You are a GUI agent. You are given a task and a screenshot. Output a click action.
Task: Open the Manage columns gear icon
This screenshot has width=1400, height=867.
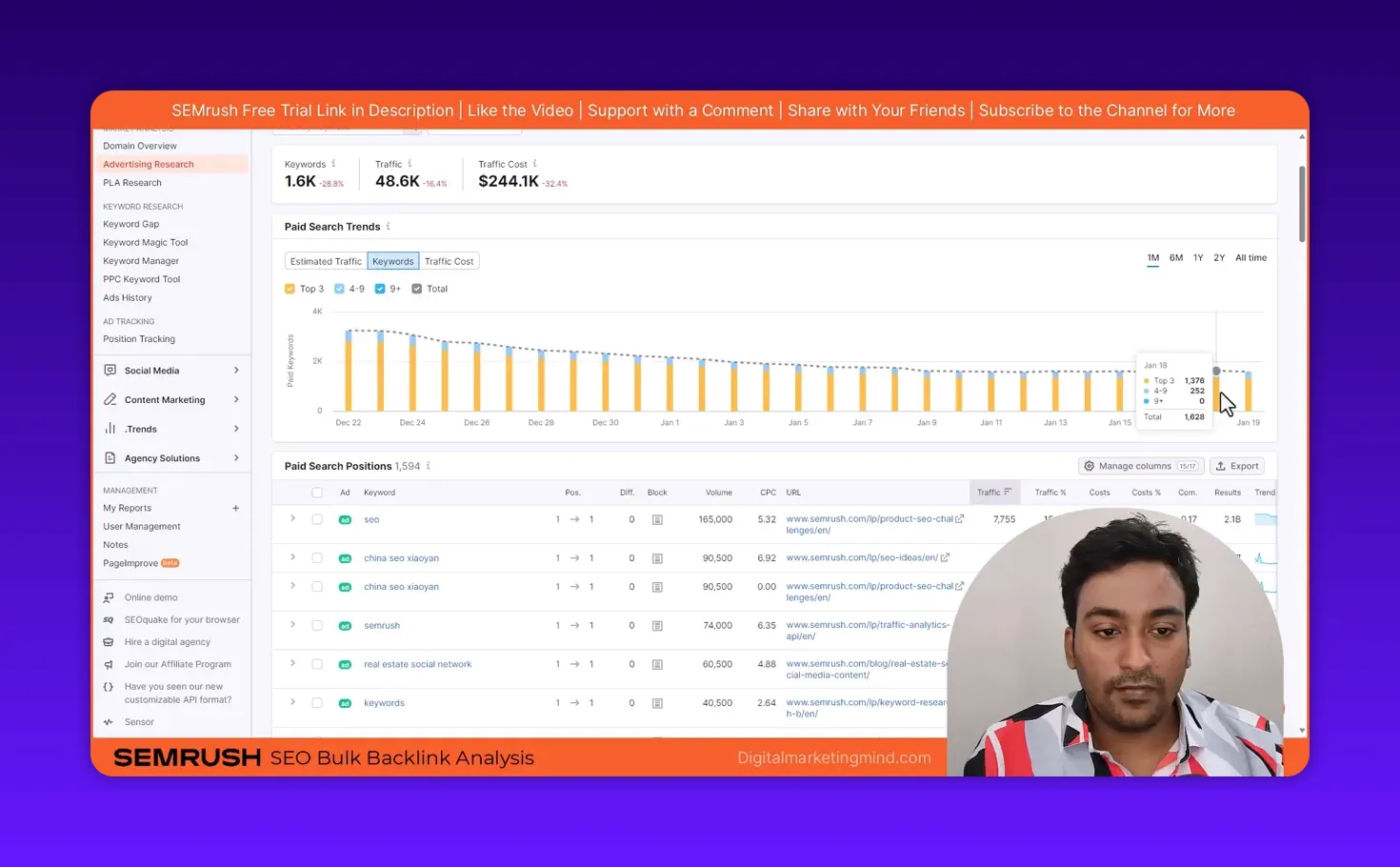tap(1089, 465)
